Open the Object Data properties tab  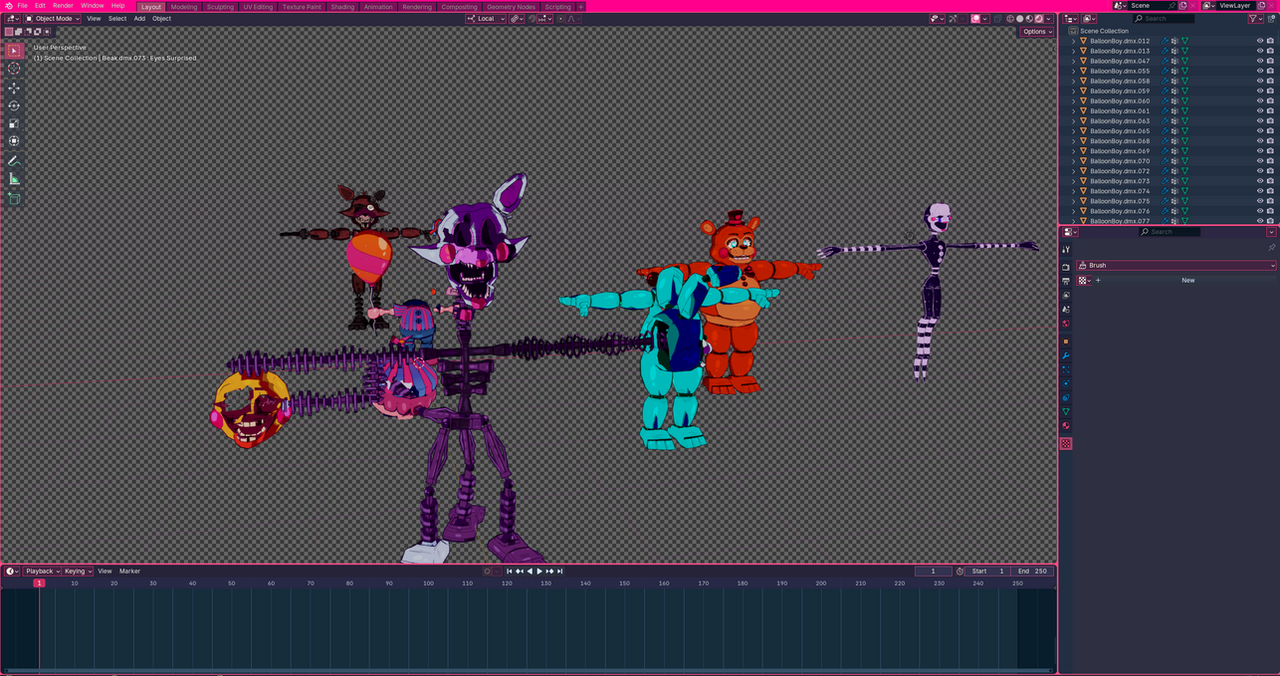point(1066,411)
